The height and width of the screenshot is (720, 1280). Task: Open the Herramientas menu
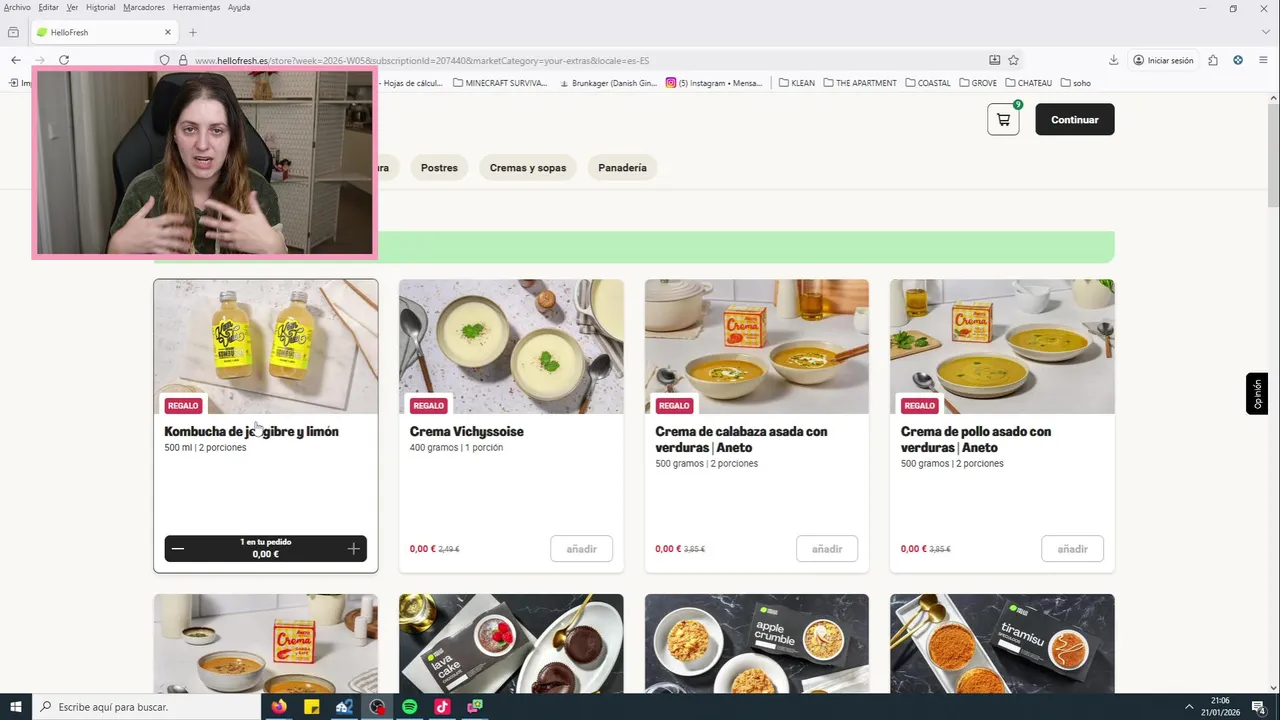pos(196,7)
